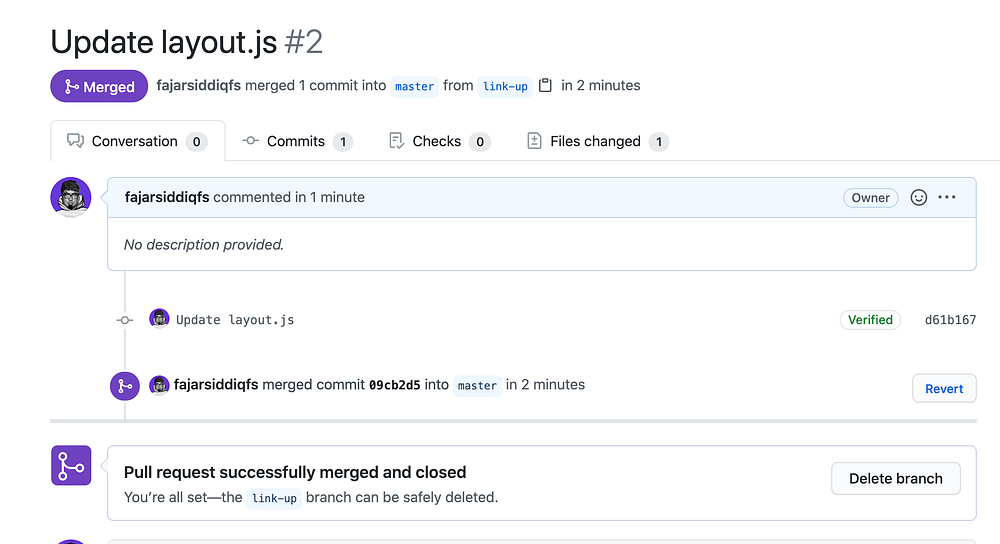Click the Verified signature badge

coord(870,320)
